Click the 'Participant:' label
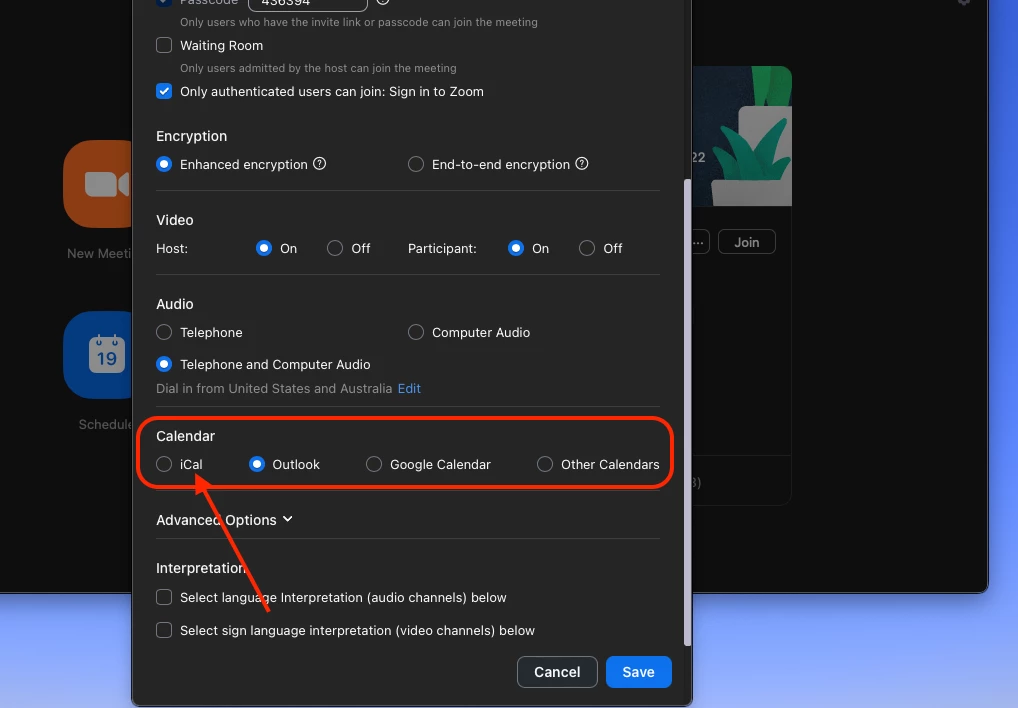Image resolution: width=1018 pixels, height=708 pixels. coord(442,249)
